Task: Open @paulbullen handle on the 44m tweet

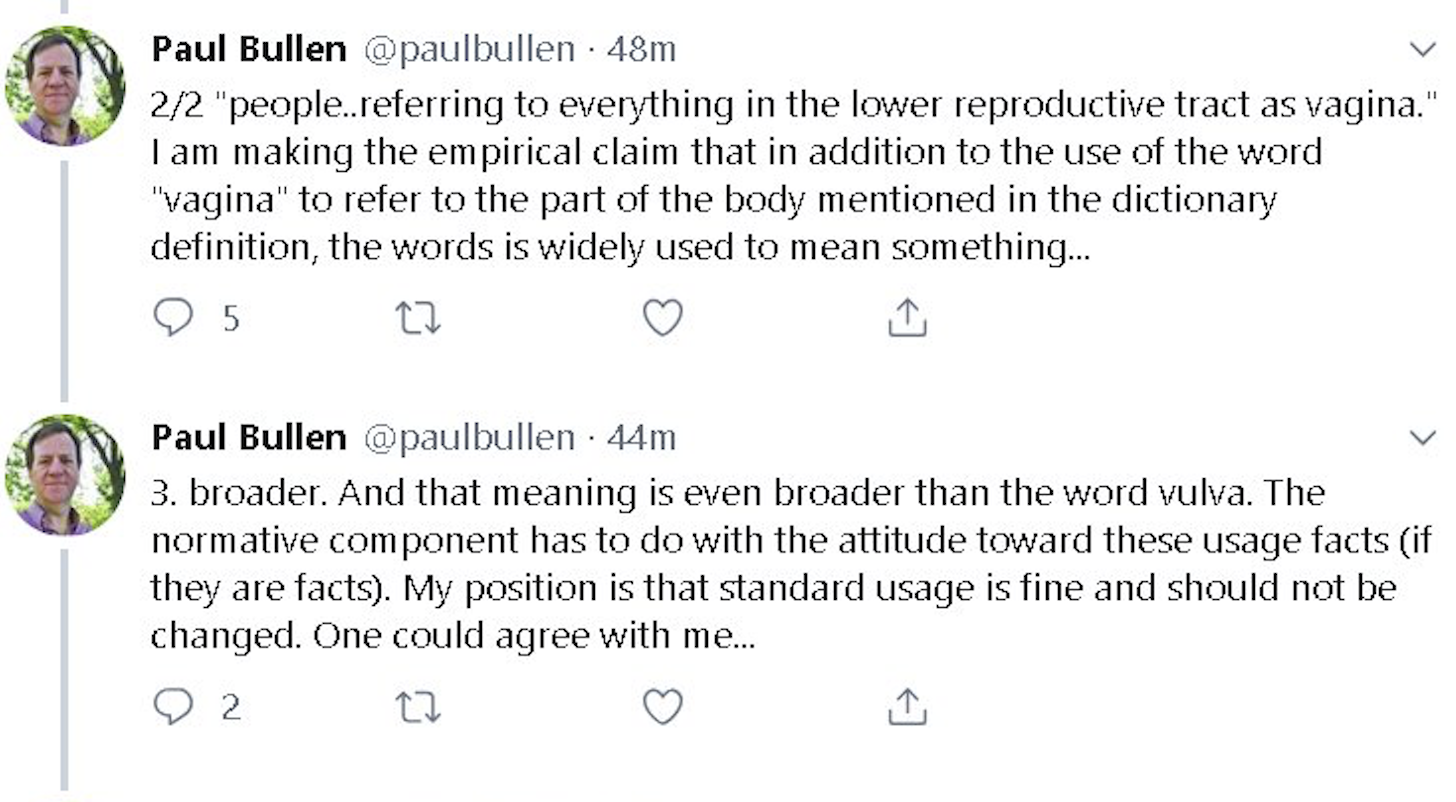Action: pos(468,437)
